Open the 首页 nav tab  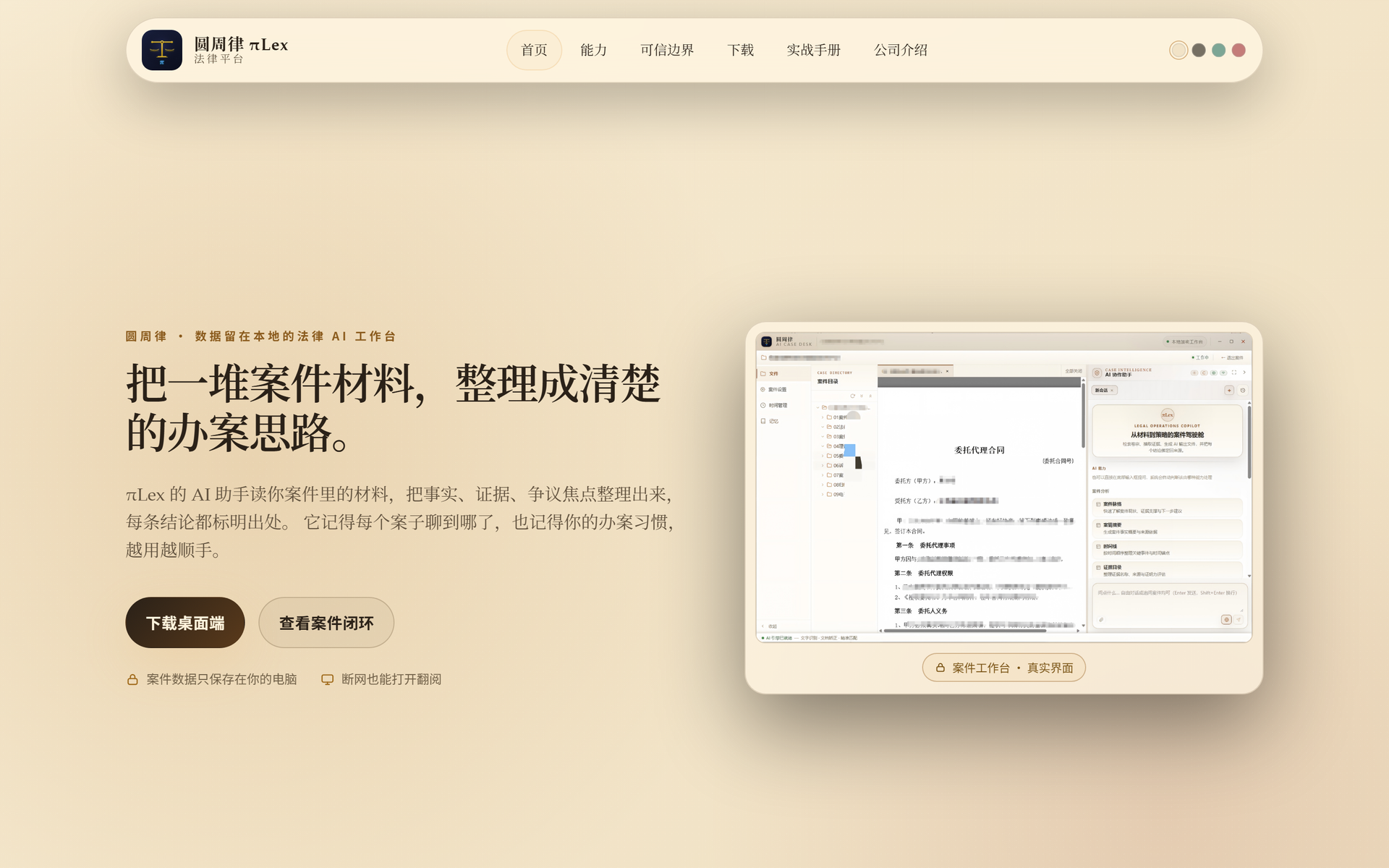(534, 50)
